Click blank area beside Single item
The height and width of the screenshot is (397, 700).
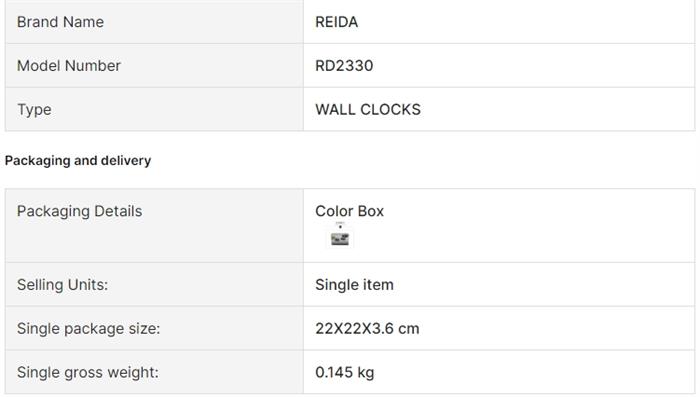click(545, 284)
